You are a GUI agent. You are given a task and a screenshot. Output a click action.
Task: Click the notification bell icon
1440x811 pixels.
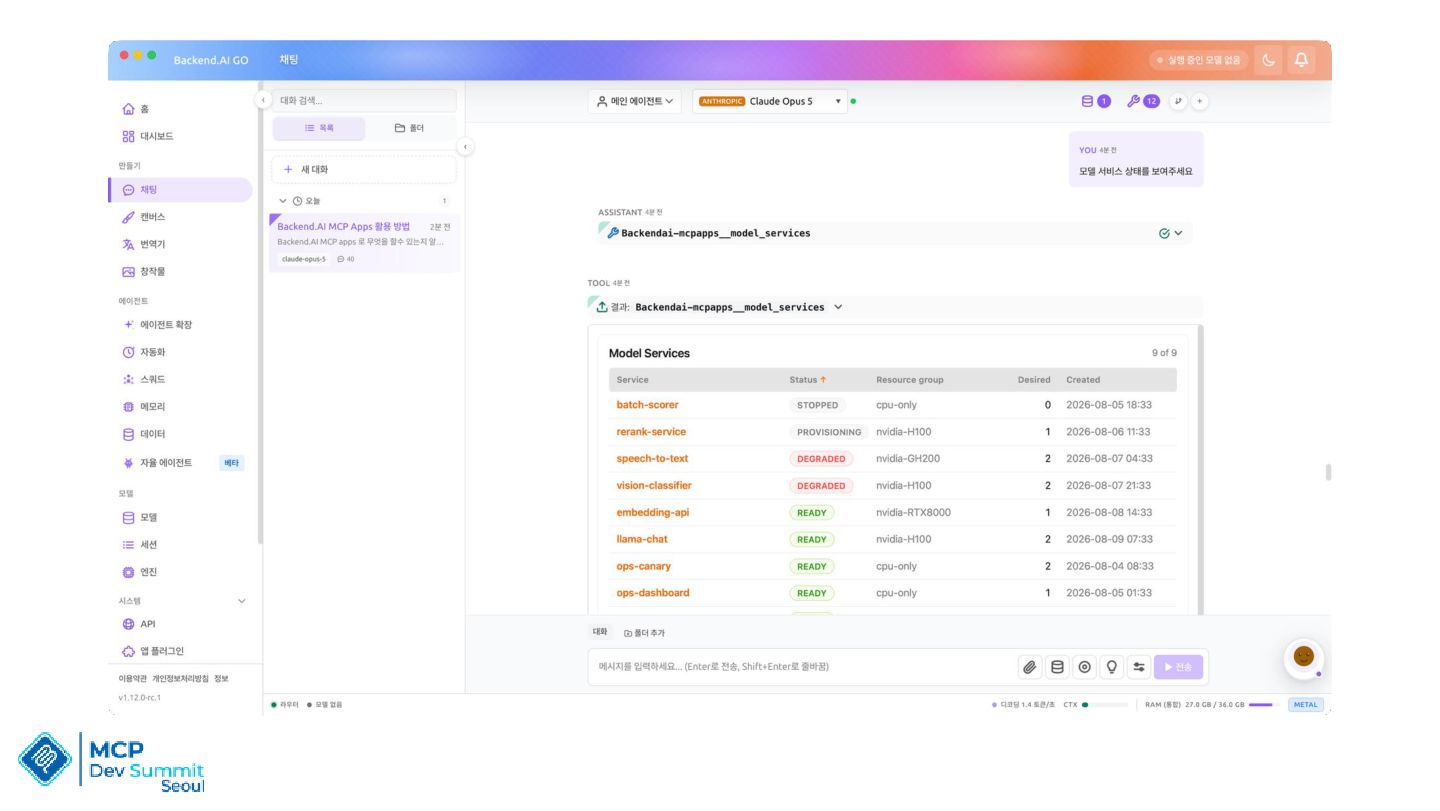pos(1301,60)
